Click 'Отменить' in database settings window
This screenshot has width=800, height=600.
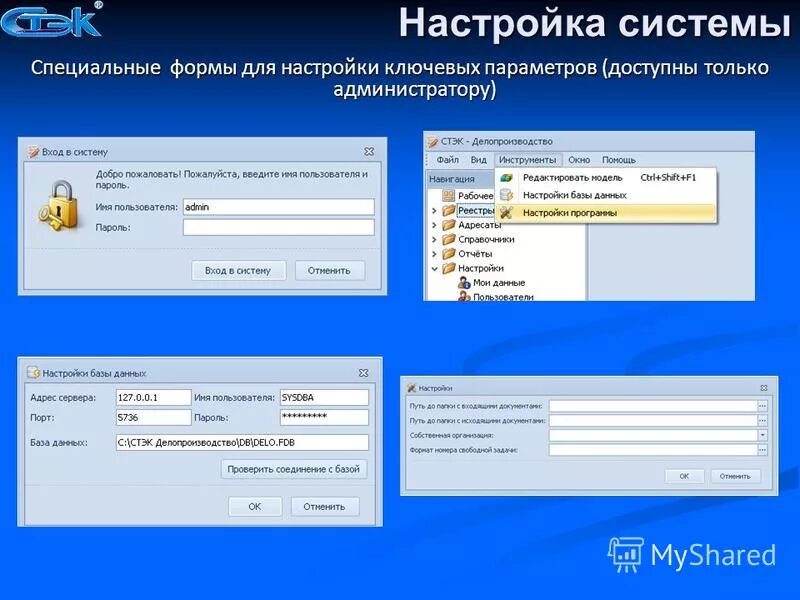(x=324, y=507)
